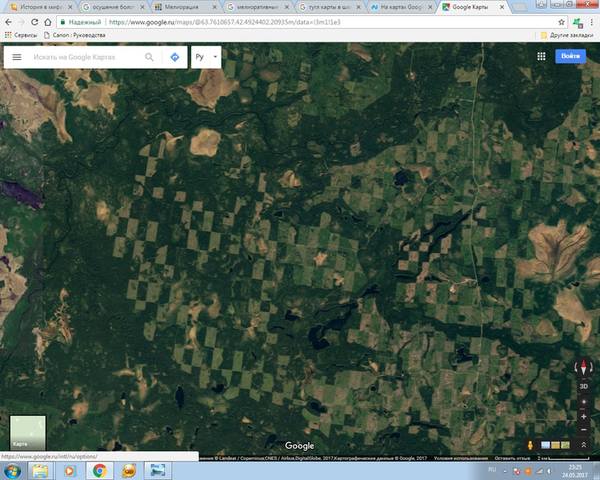The height and width of the screenshot is (480, 600).
Task: Click the yellow Pegman Street View icon
Action: click(529, 445)
